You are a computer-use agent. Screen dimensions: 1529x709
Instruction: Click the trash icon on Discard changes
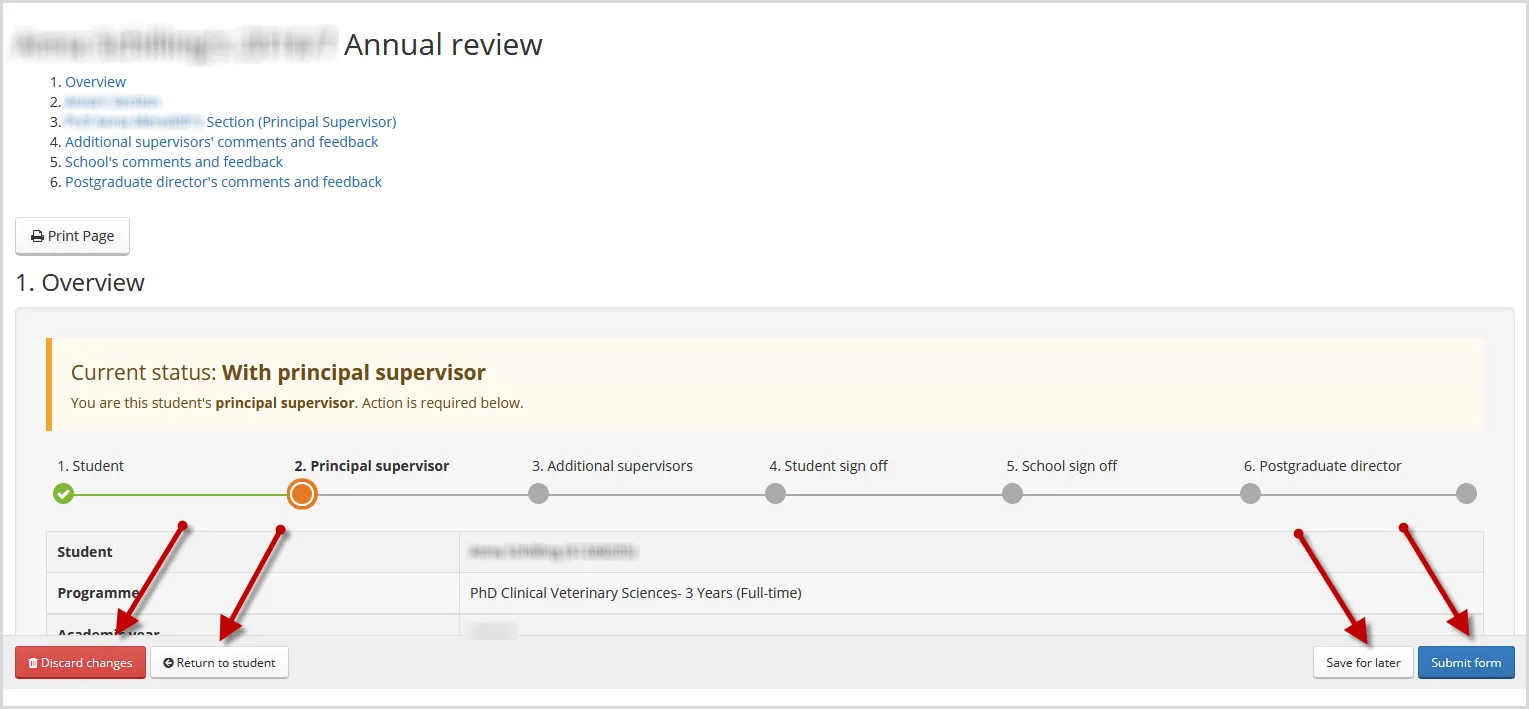click(x=33, y=663)
